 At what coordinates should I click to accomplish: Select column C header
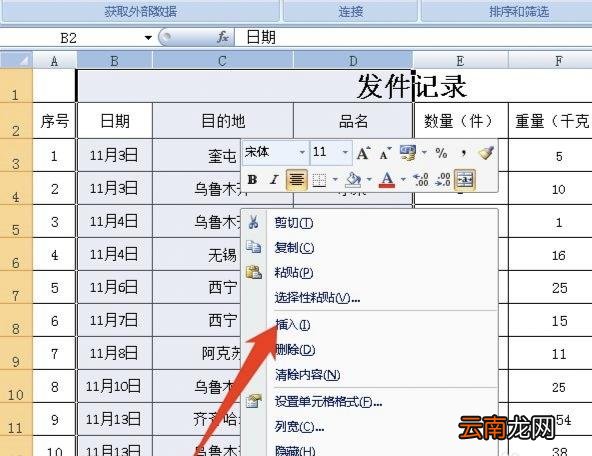pyautogui.click(x=223, y=60)
